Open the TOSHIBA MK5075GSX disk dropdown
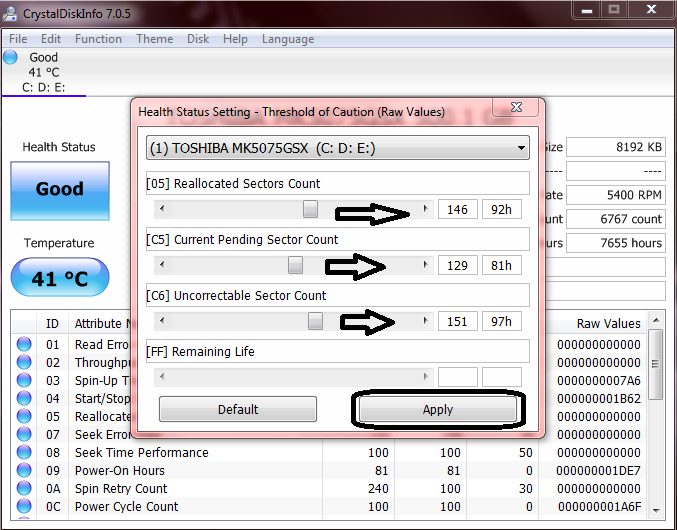 click(338, 148)
